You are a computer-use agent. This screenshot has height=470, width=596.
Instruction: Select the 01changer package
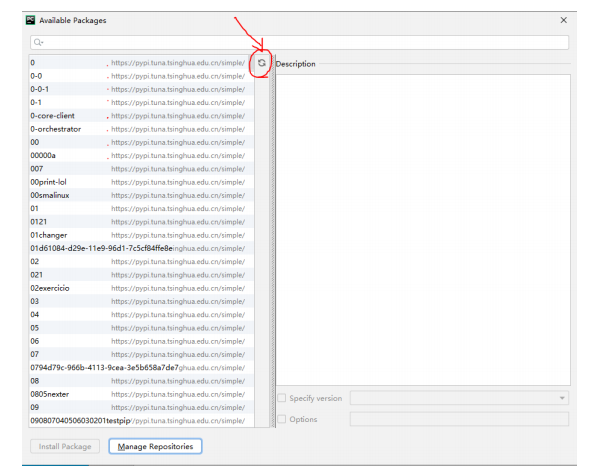click(x=141, y=235)
